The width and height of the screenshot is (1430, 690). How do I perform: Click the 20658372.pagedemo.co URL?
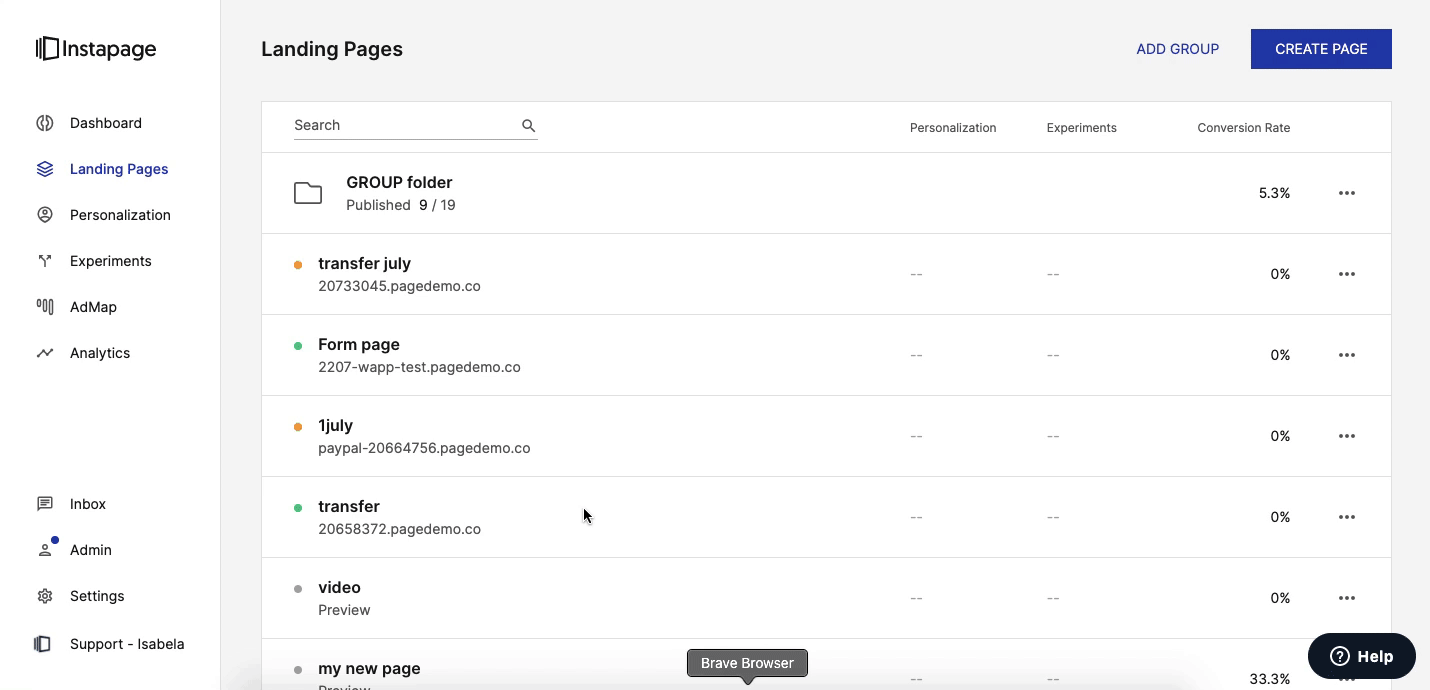[x=399, y=529]
